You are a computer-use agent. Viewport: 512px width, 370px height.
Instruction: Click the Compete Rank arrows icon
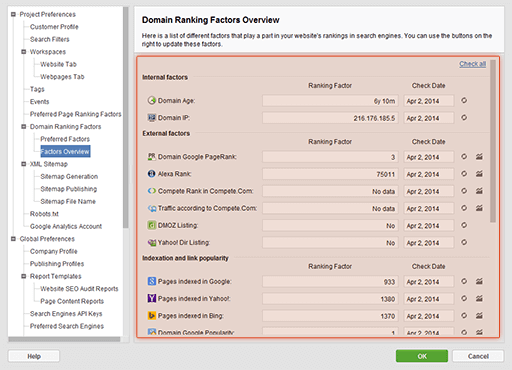[x=152, y=191]
